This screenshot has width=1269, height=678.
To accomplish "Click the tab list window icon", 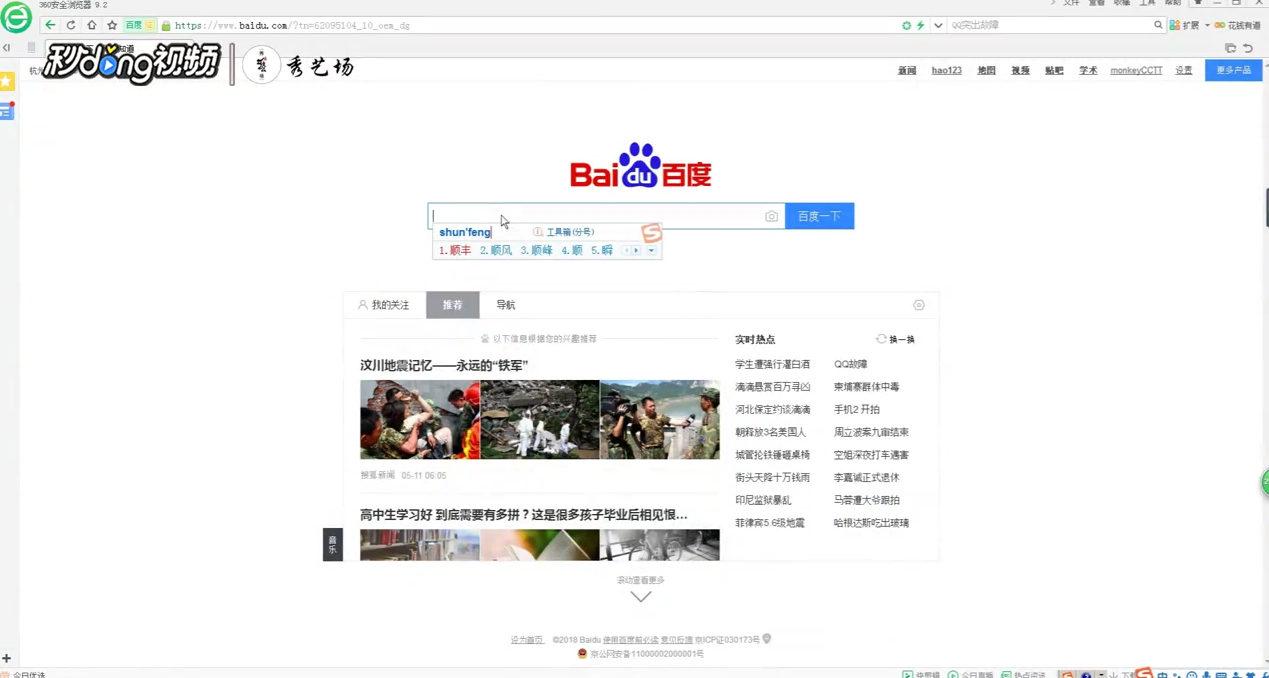I will pos(1230,48).
